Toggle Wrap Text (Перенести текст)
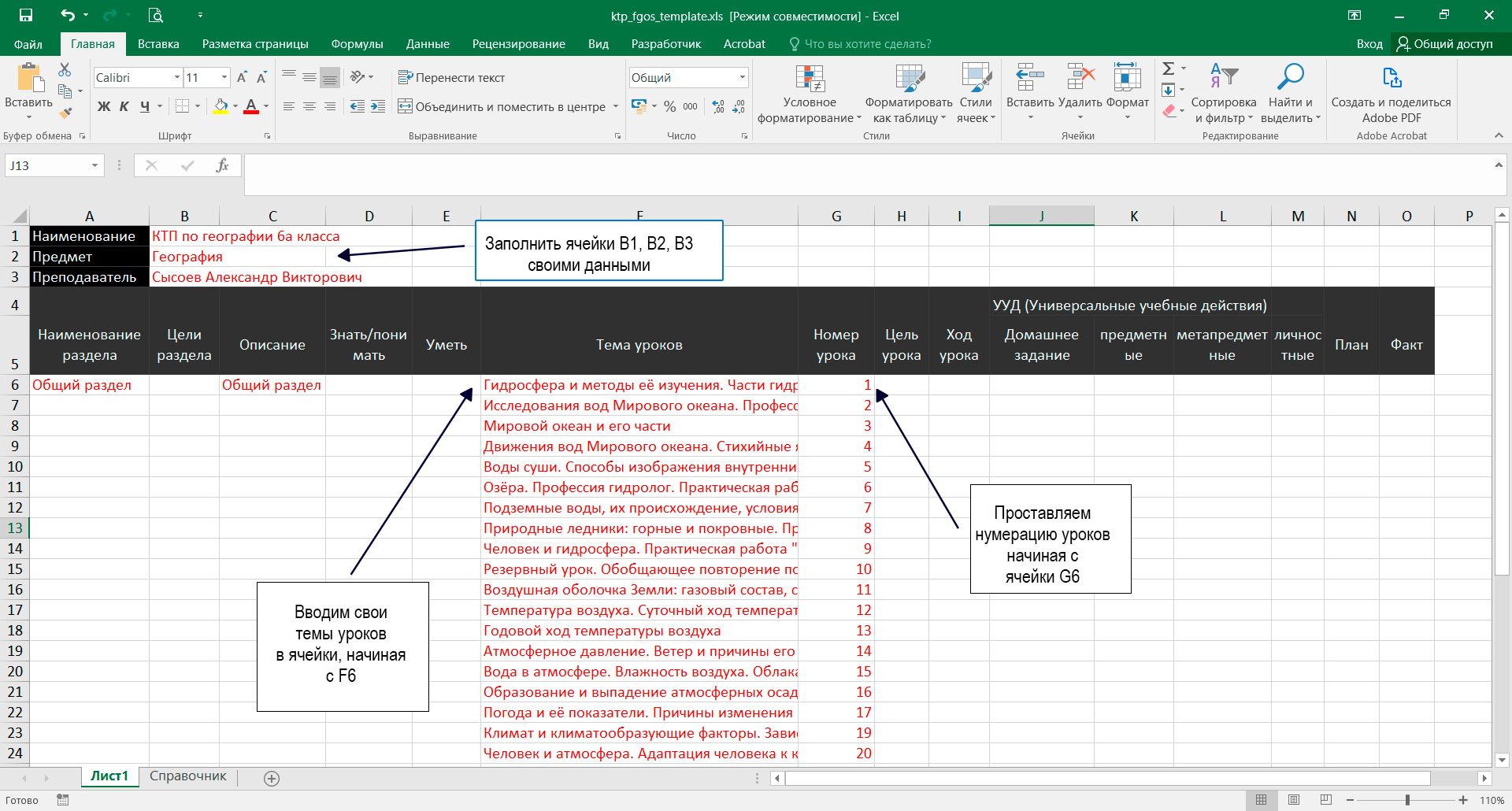Viewport: 1512px width, 811px height. point(451,77)
